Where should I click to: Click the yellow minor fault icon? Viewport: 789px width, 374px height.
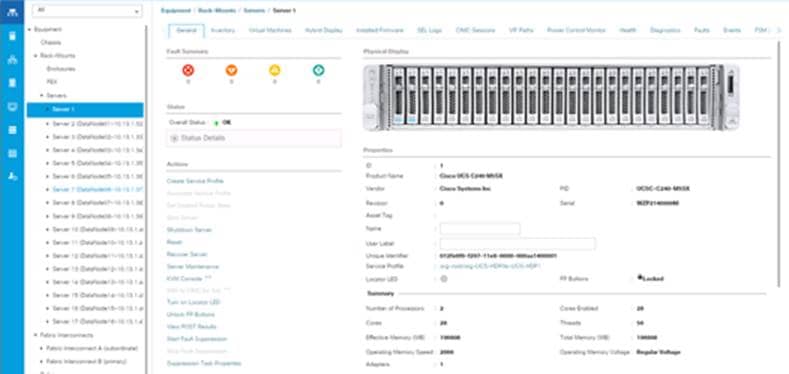(275, 70)
